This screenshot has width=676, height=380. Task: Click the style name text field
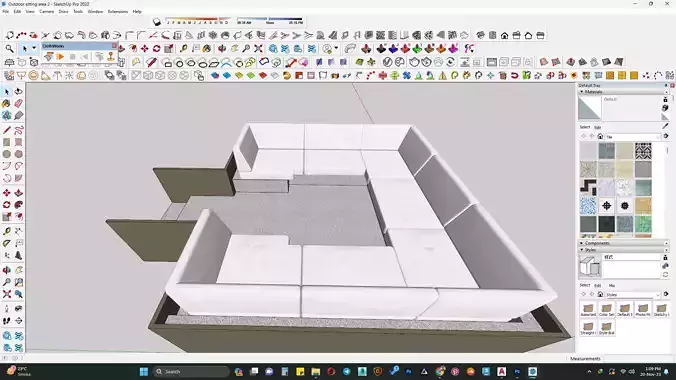coord(632,257)
